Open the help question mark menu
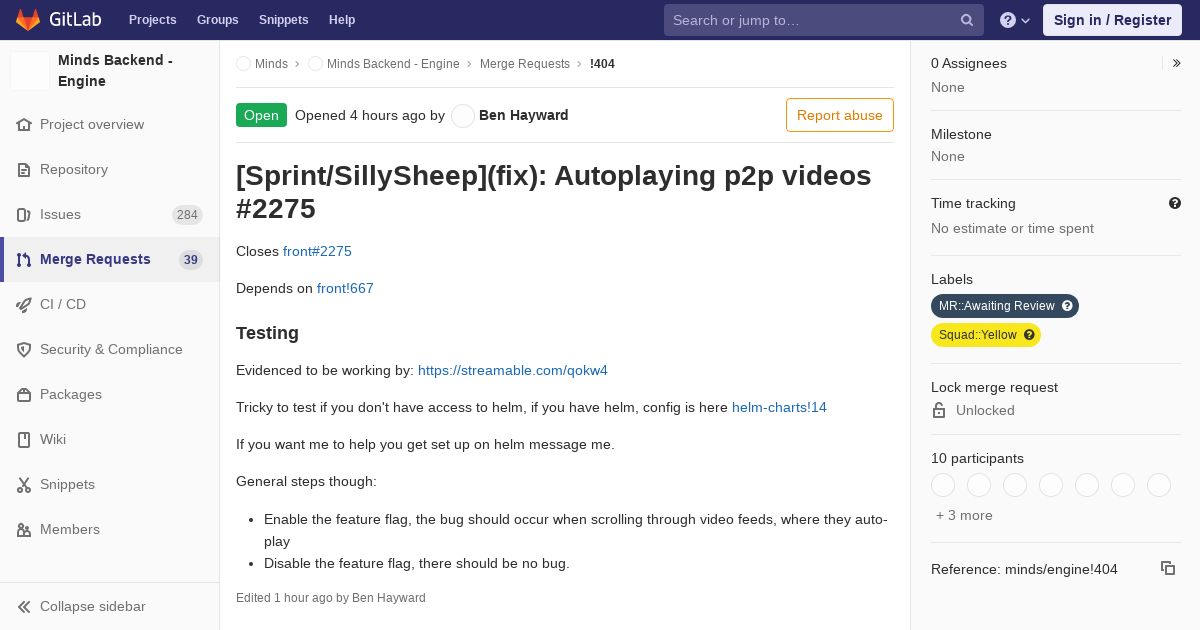 pos(1015,20)
